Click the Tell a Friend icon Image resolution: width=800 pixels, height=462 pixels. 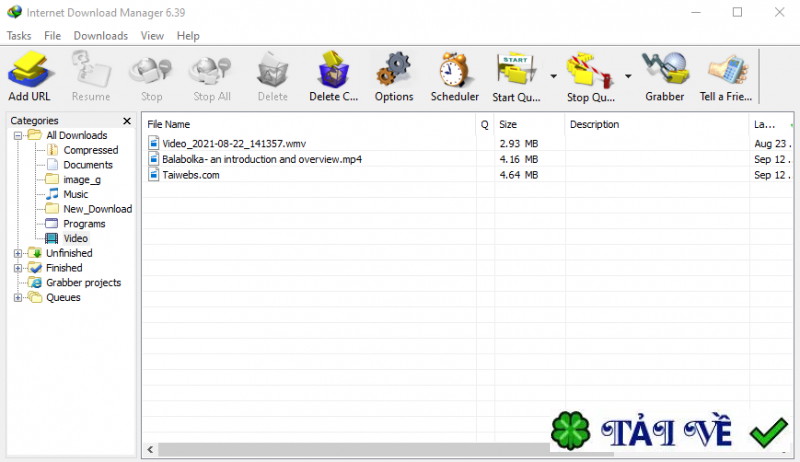coord(727,69)
